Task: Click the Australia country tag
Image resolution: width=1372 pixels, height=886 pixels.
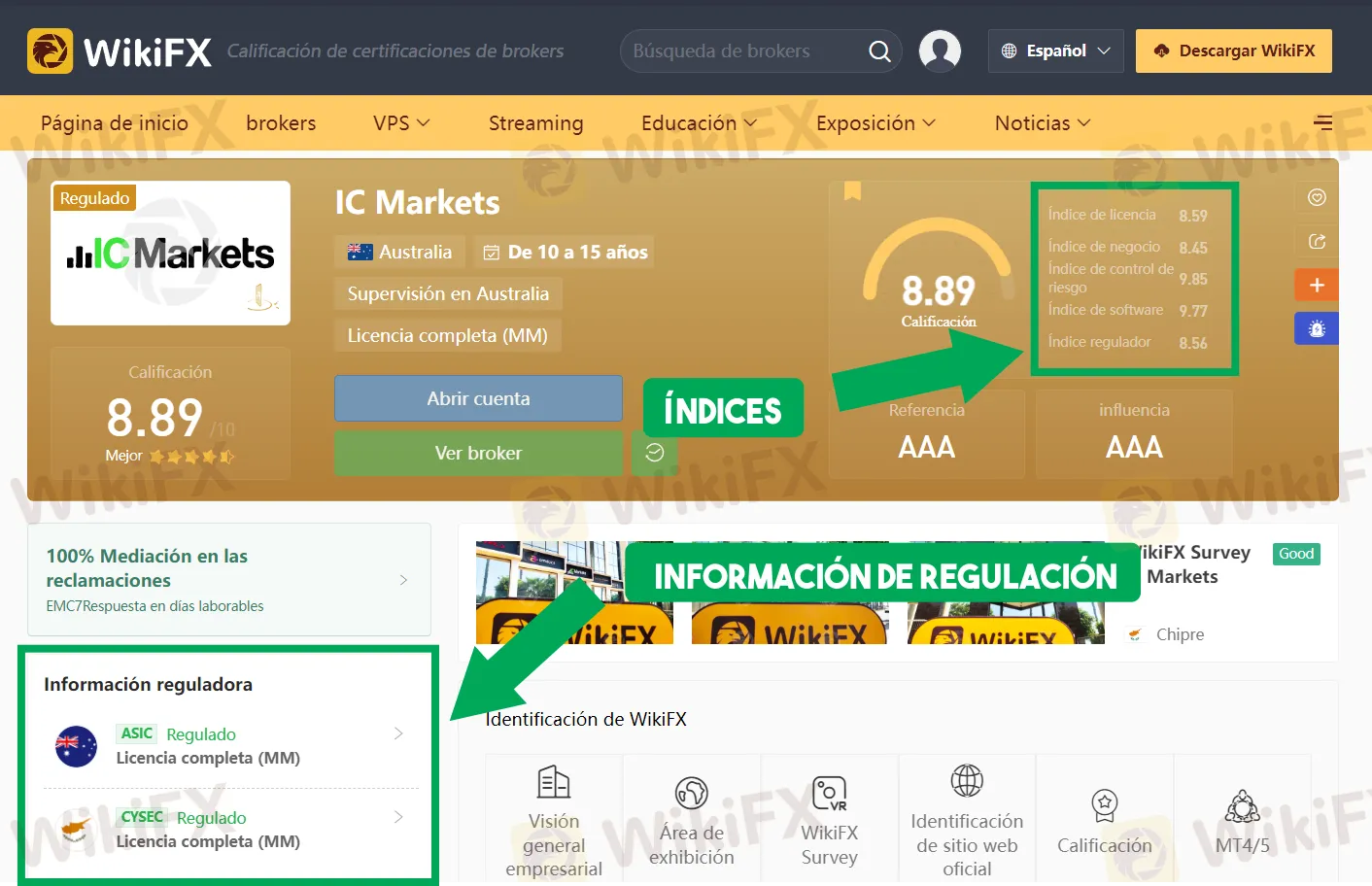Action: (x=400, y=252)
